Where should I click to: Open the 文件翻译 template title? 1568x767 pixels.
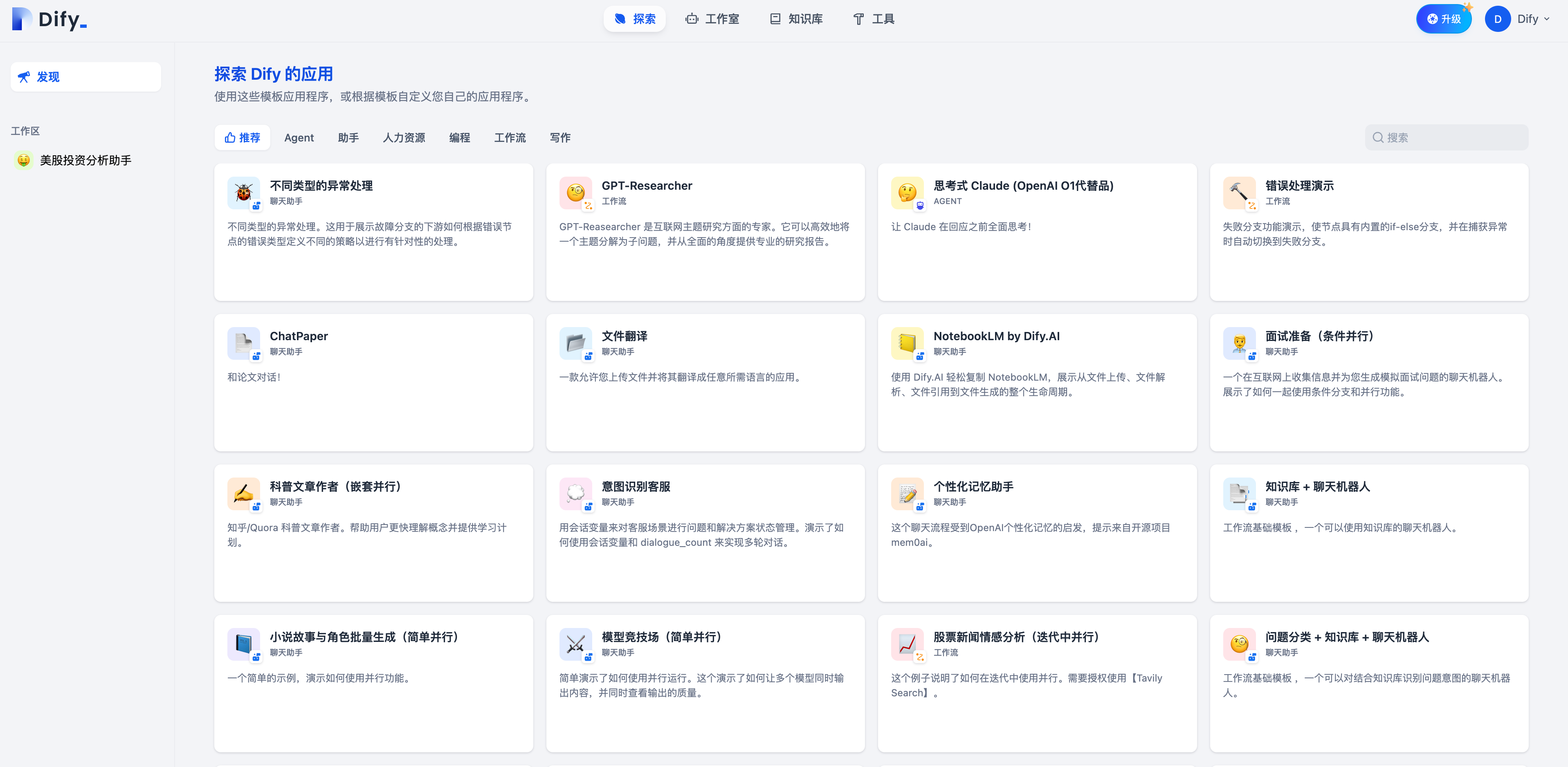[624, 336]
